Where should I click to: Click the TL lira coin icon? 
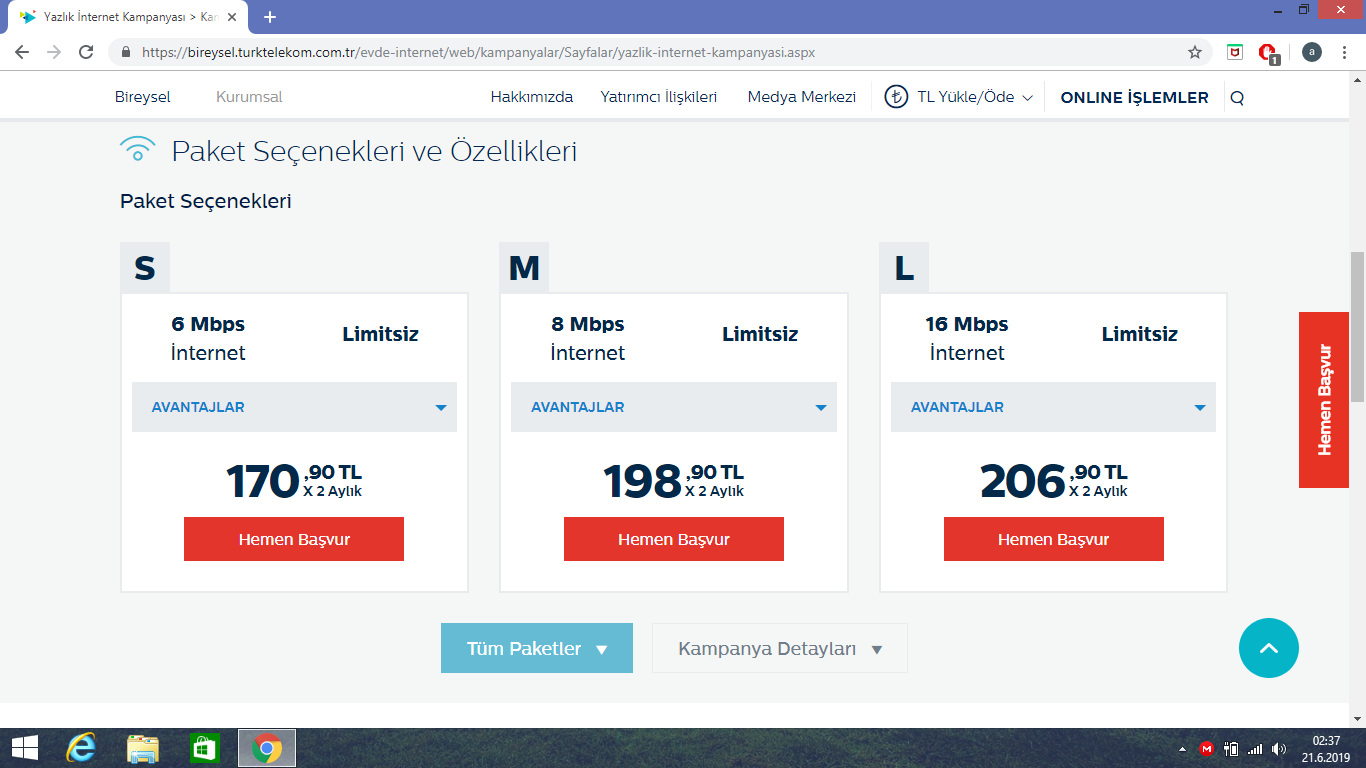click(x=897, y=97)
